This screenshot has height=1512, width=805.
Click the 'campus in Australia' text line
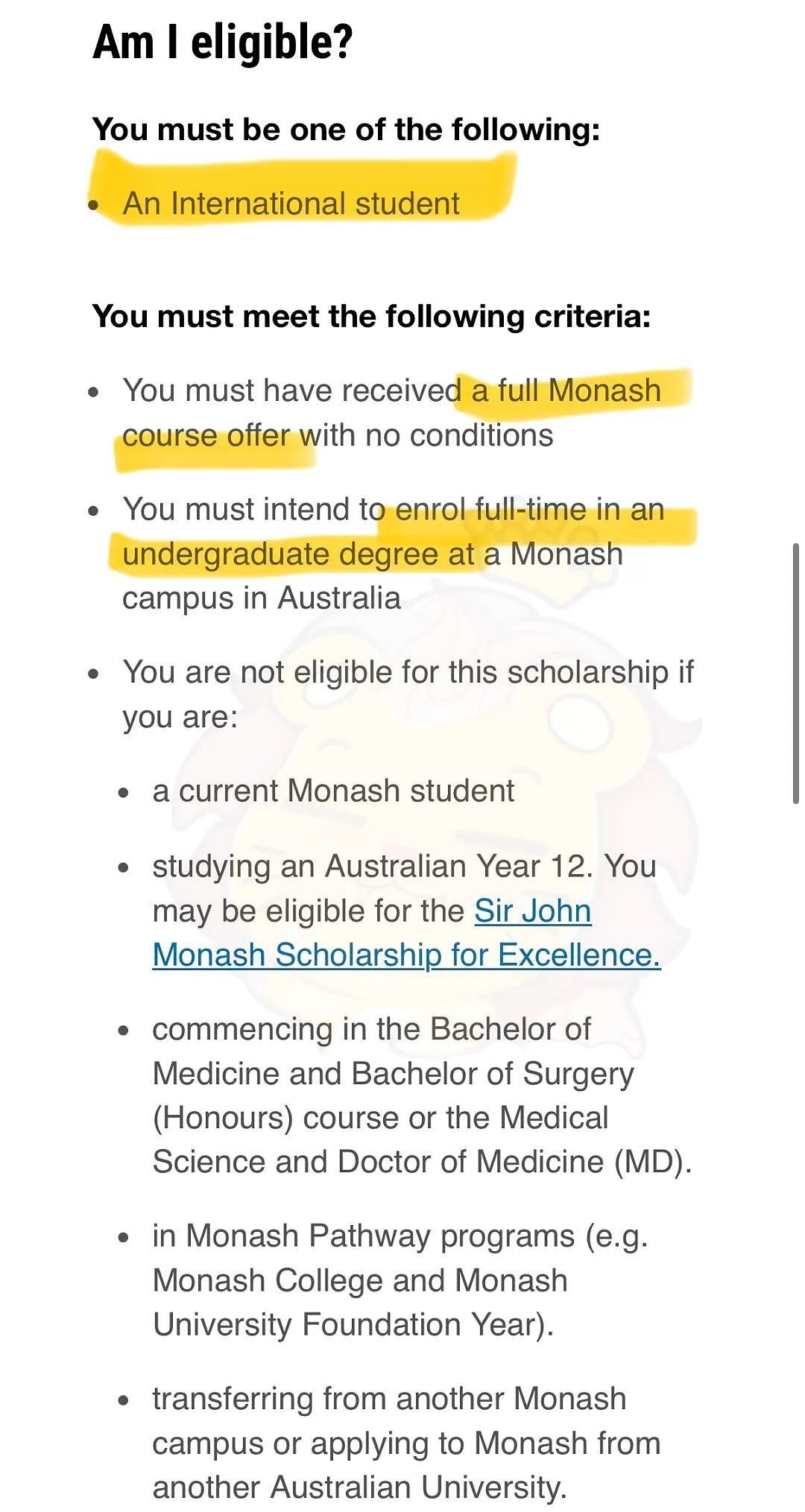tap(262, 598)
